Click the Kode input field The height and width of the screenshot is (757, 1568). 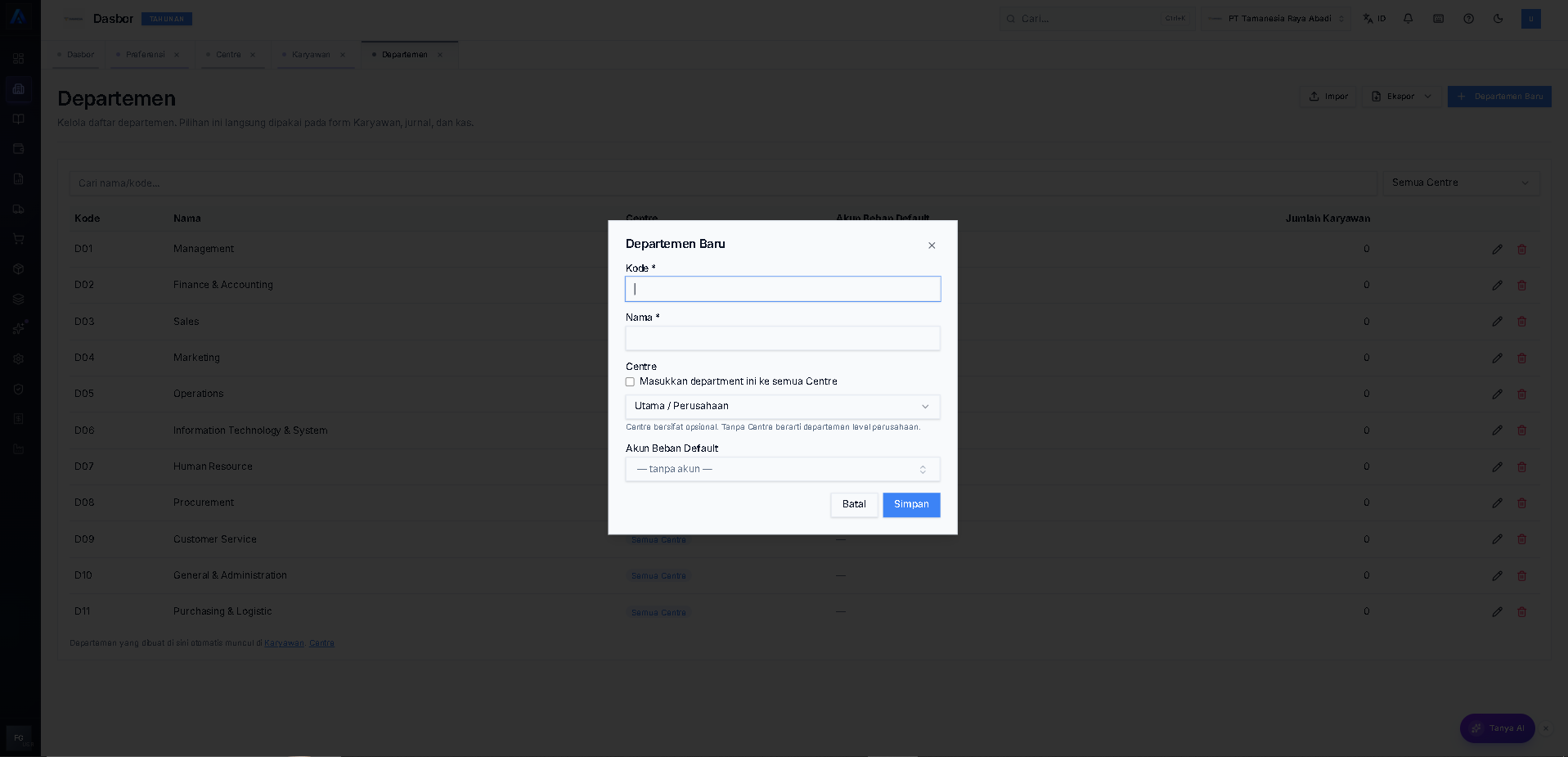(783, 289)
